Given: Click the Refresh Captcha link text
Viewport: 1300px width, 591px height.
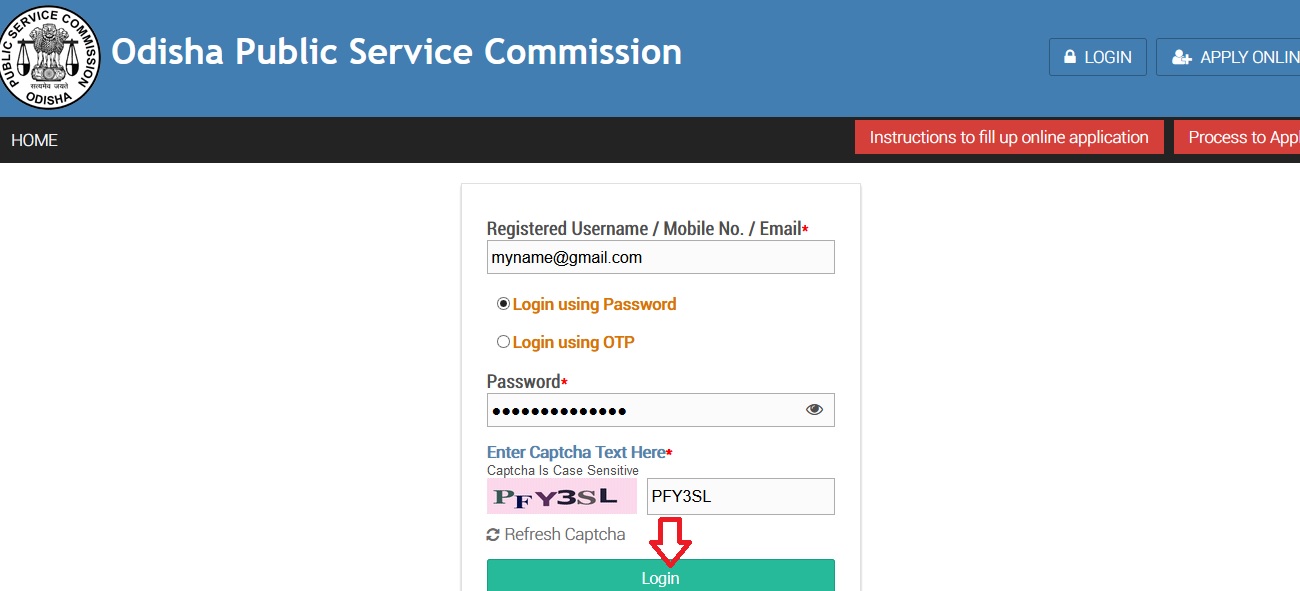Looking at the screenshot, I should point(565,535).
